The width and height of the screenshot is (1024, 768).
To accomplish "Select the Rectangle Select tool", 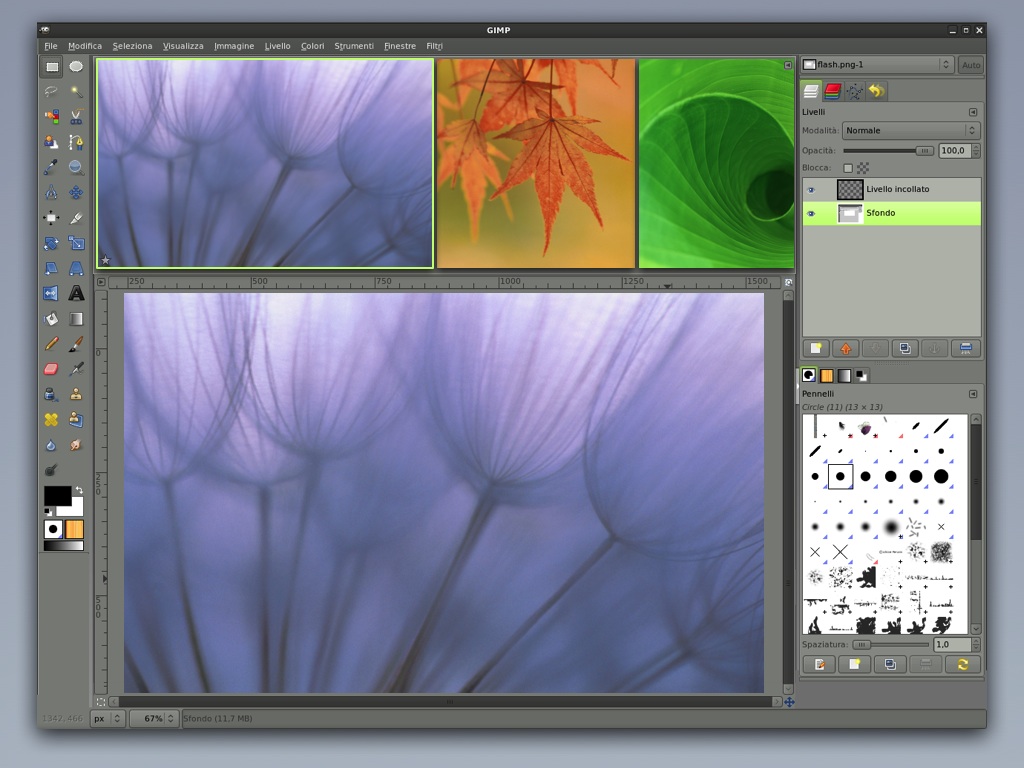I will coord(51,66).
